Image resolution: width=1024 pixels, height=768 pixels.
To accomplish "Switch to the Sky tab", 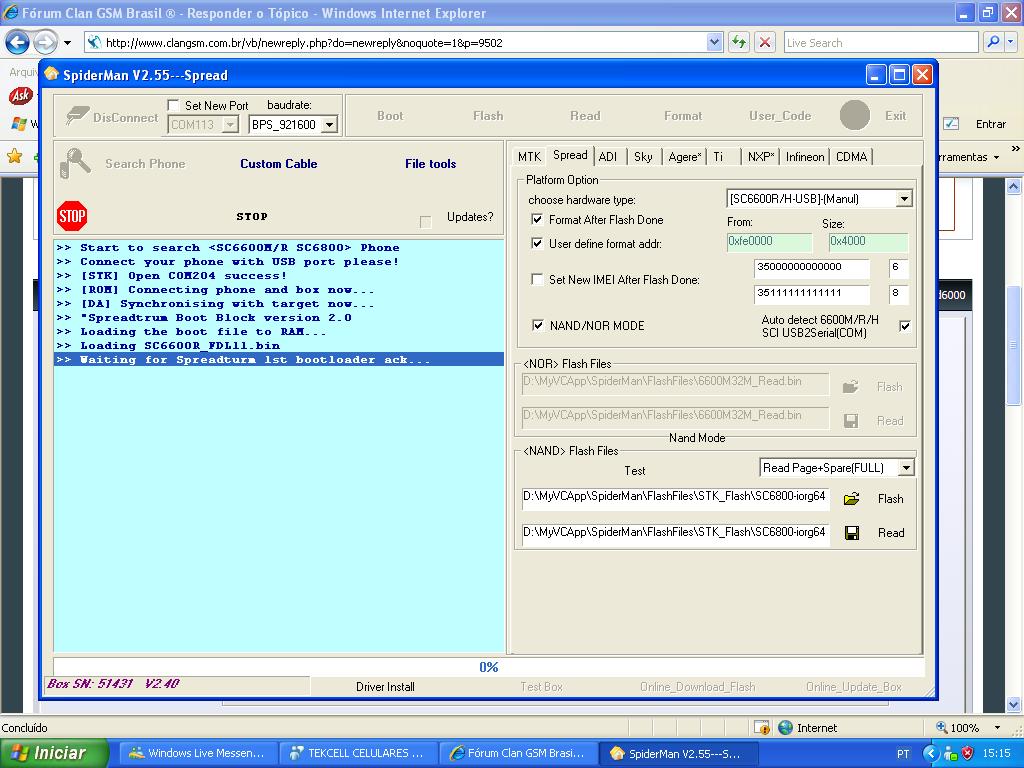I will [643, 157].
